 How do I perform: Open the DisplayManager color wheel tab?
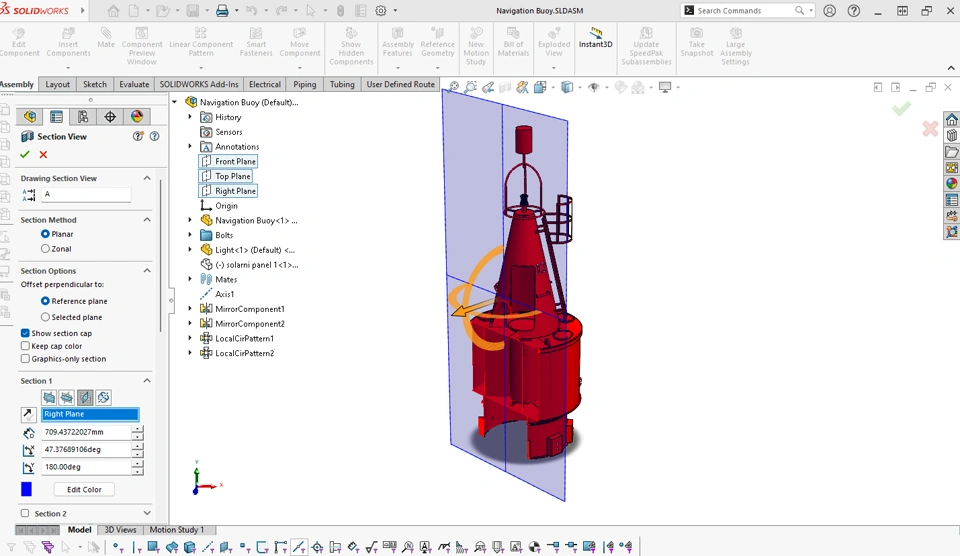[137, 117]
